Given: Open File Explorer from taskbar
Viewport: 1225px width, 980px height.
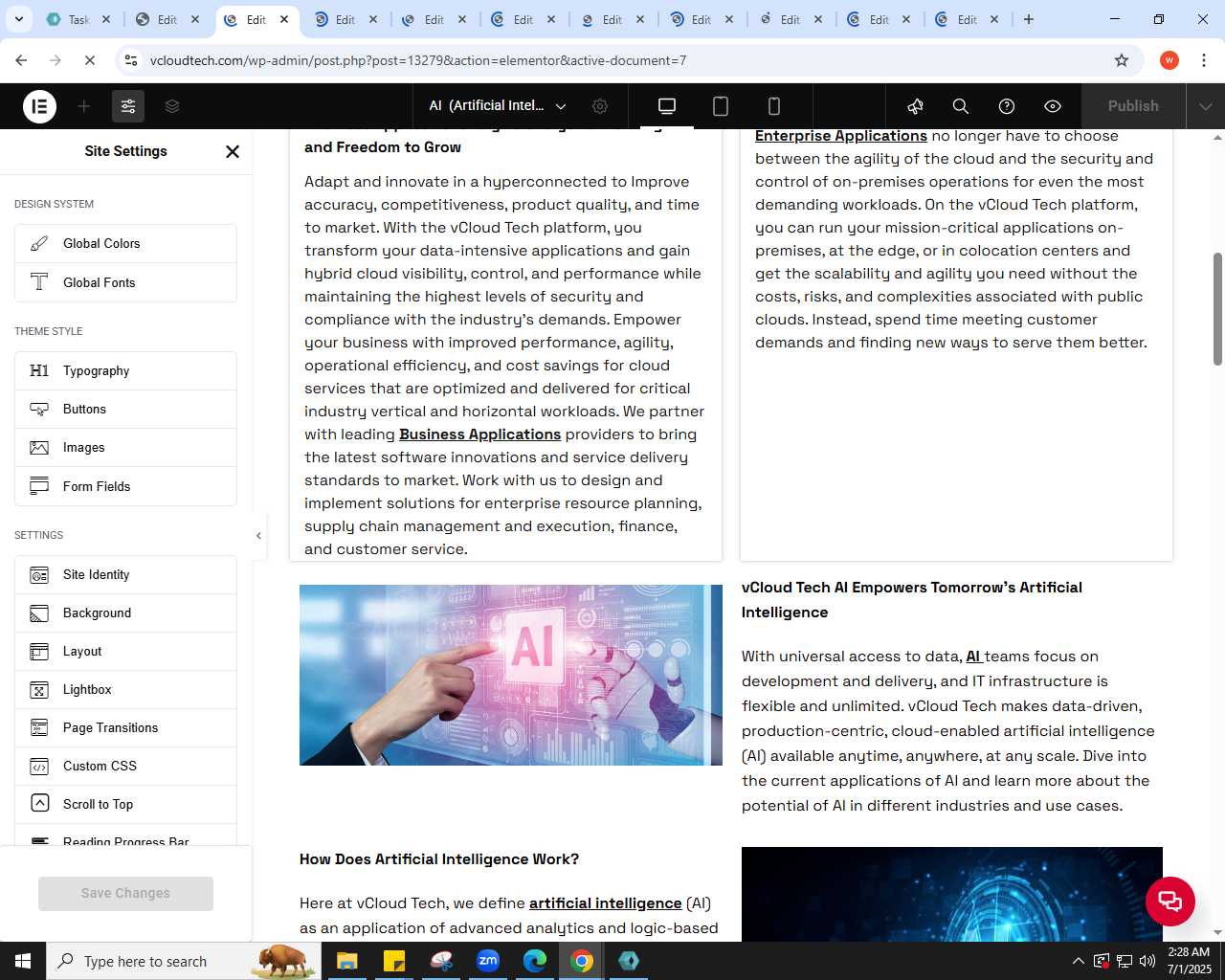Looking at the screenshot, I should 346,961.
